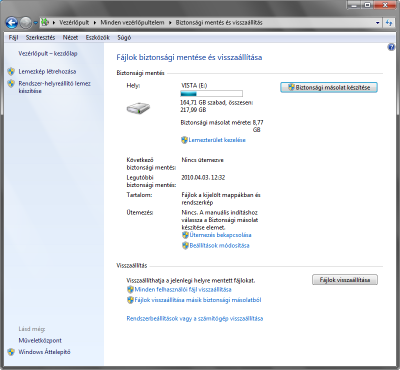Click the Control Panel icon in address bar
This screenshot has height=370, width=400.
(45, 23)
